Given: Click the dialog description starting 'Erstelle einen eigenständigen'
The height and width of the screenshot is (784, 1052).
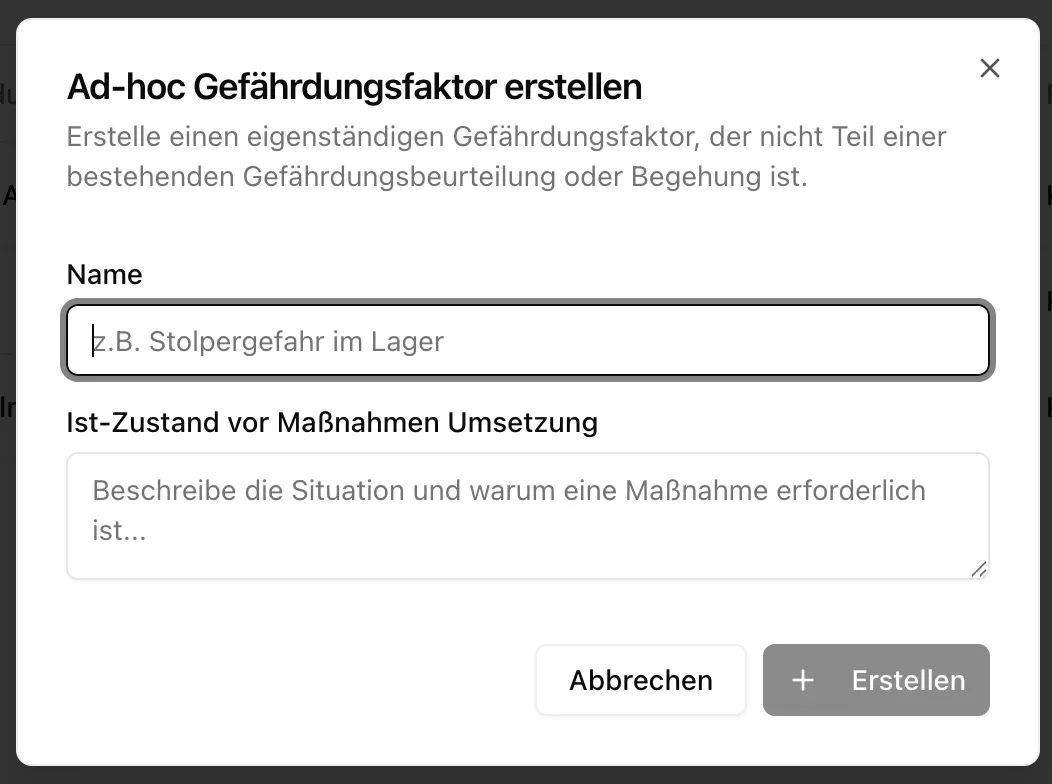Looking at the screenshot, I should point(506,136).
